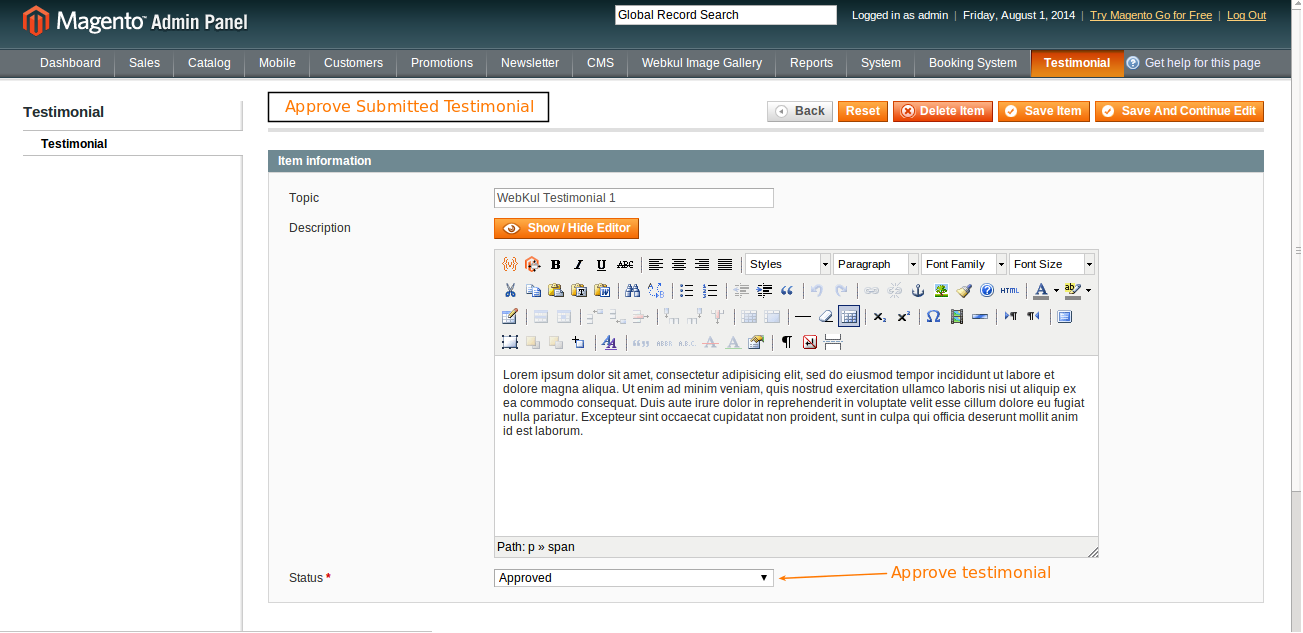This screenshot has height=633, width=1303.
Task: Open the Find/Replace A-B icon
Action: pos(656,290)
